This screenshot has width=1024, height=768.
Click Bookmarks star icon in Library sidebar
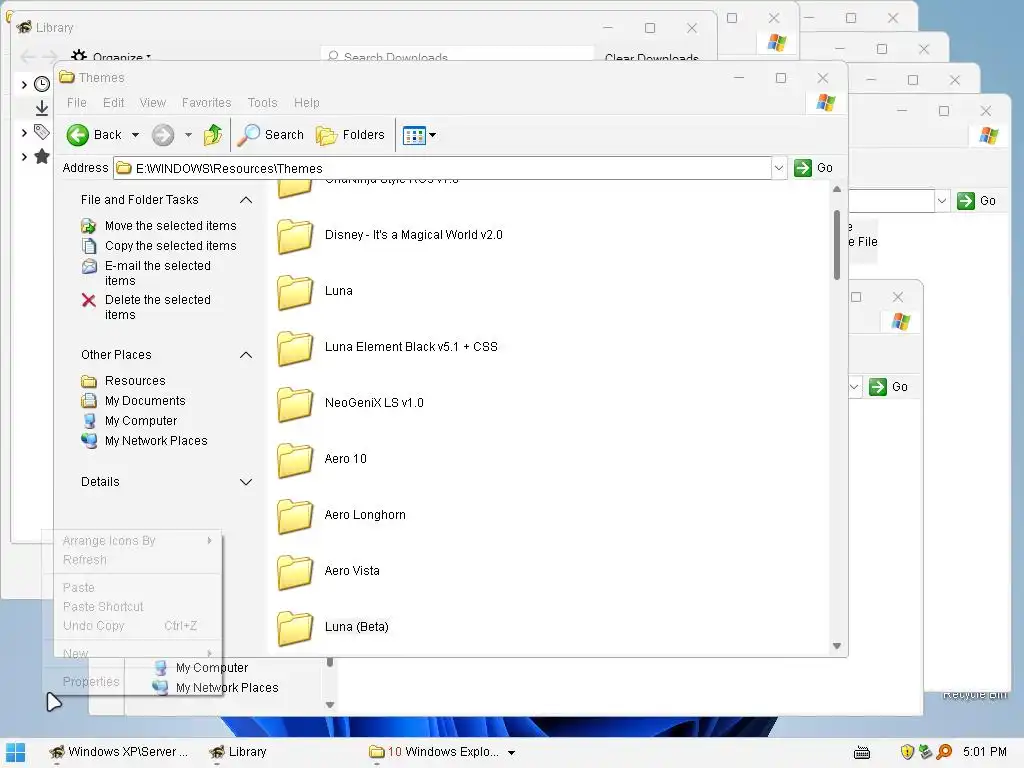[42, 157]
